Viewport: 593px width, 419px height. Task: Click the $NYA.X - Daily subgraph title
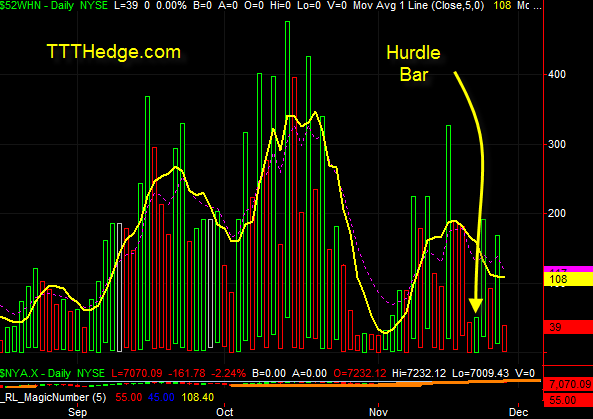(x=36, y=373)
